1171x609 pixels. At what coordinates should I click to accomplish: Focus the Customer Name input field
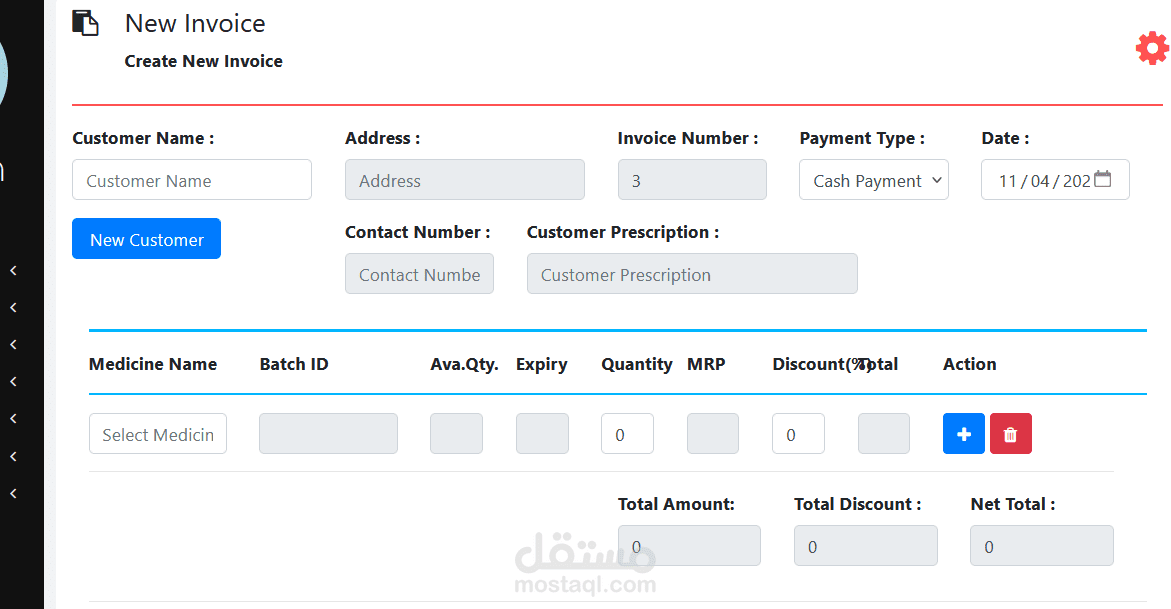tap(192, 179)
